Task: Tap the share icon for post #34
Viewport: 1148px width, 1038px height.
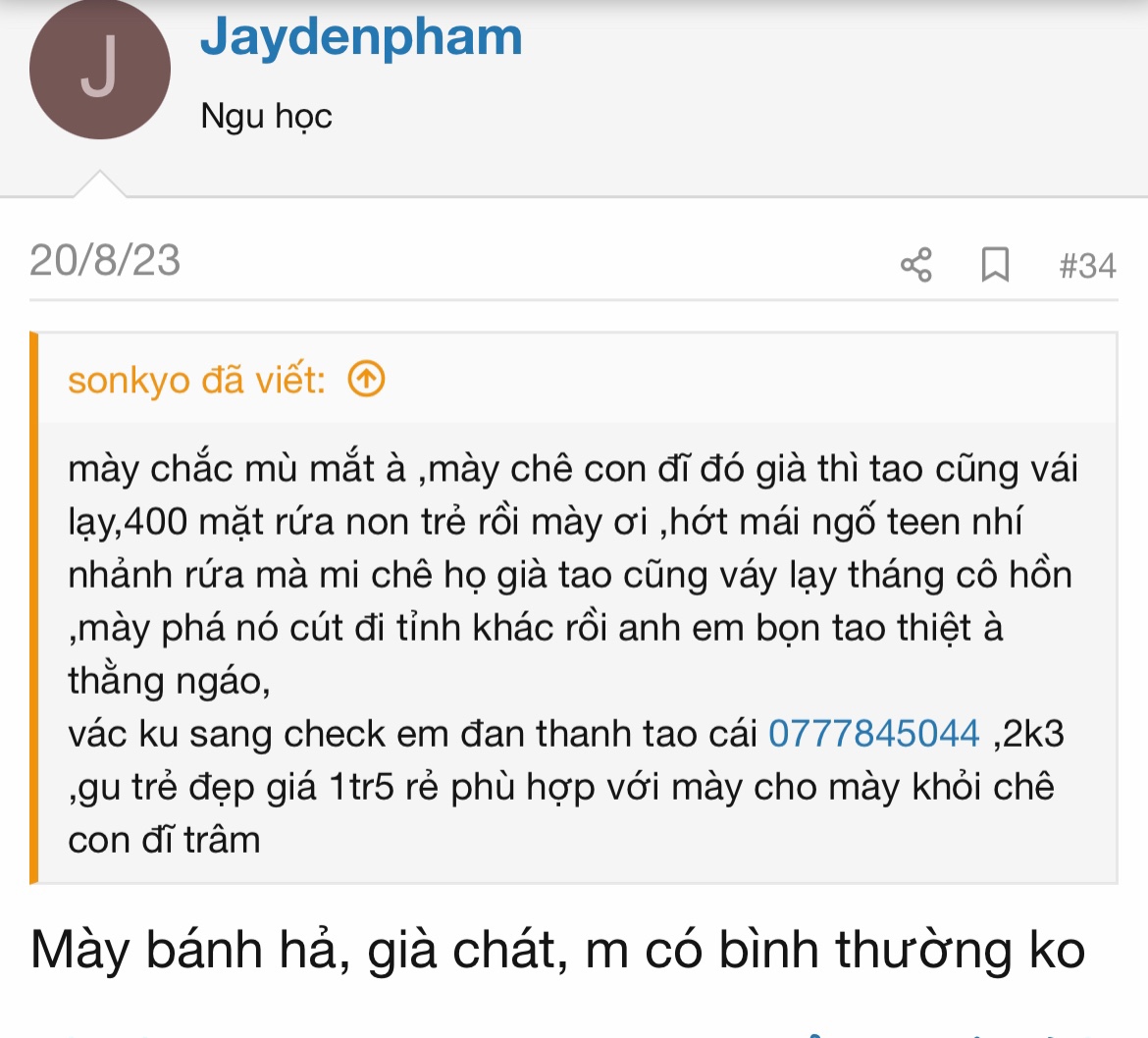Action: [915, 264]
